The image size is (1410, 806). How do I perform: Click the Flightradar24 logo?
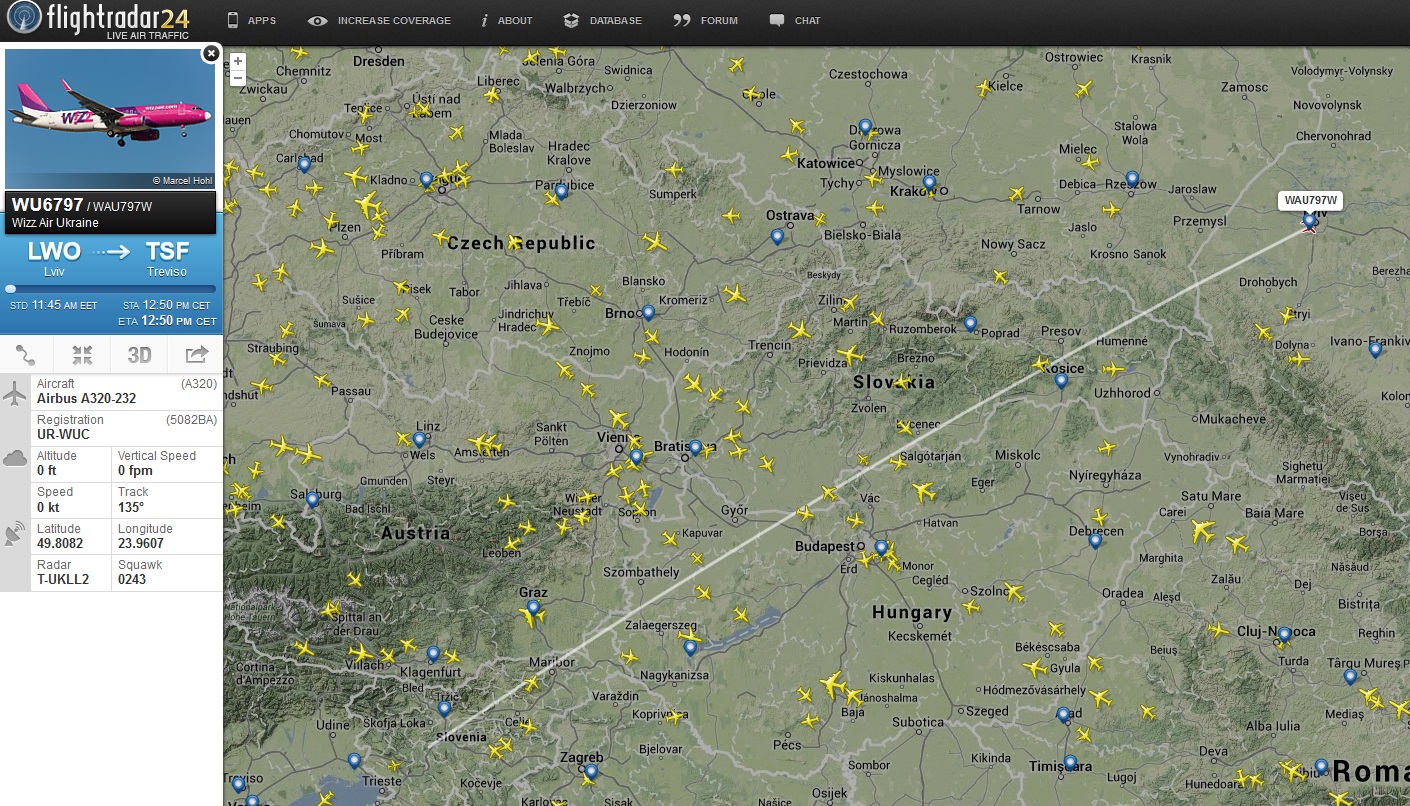click(x=110, y=20)
